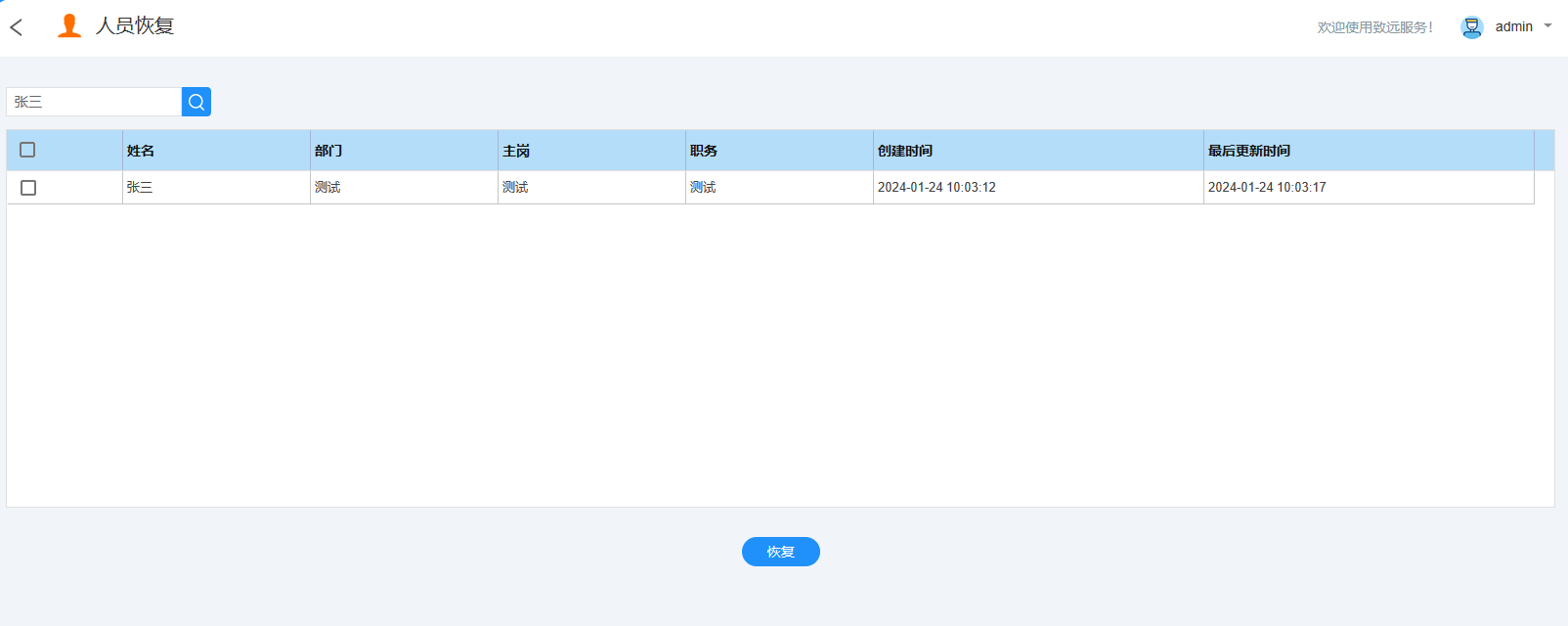This screenshot has width=1568, height=626.
Task: Click the 恢复 restore button
Action: point(781,552)
